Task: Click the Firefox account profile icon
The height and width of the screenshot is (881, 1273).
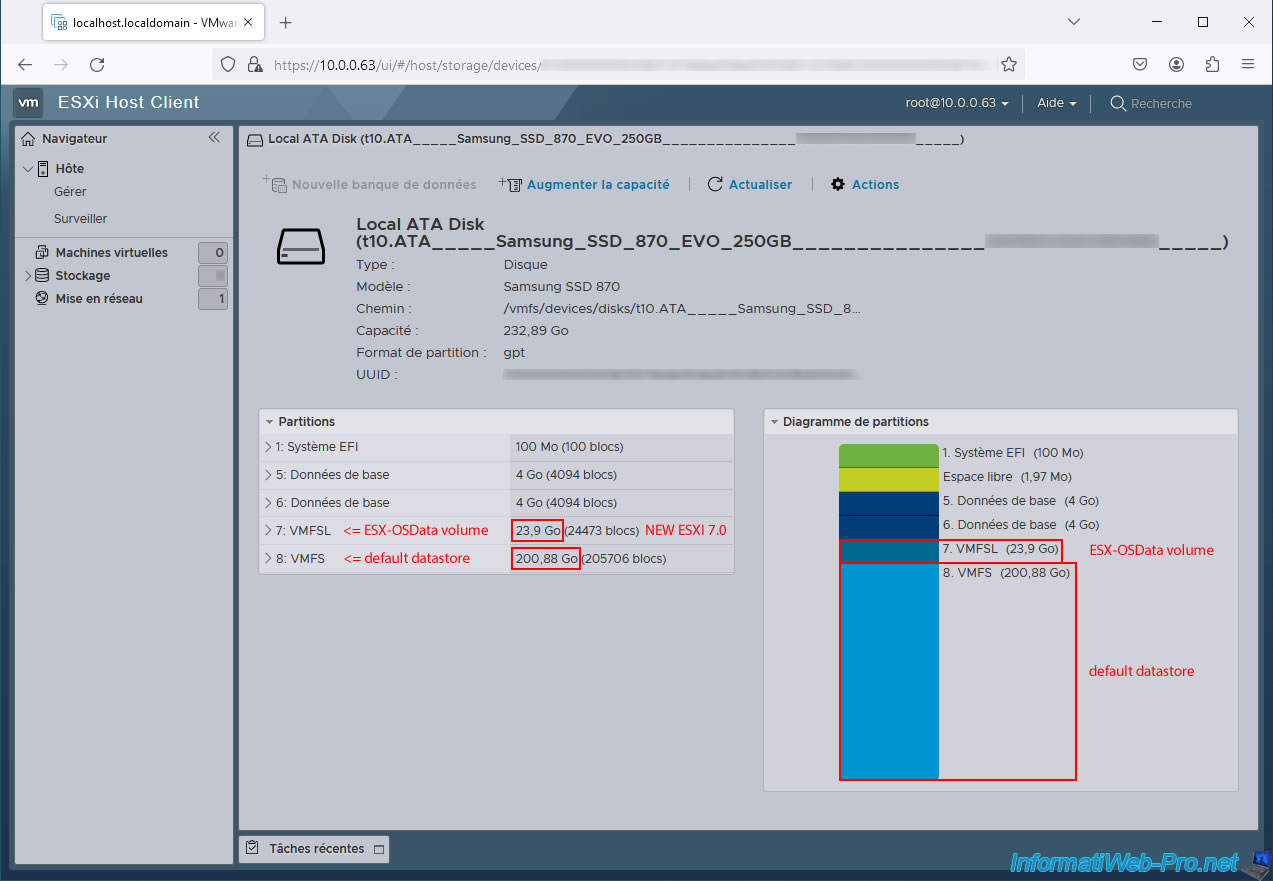Action: pos(1176,64)
